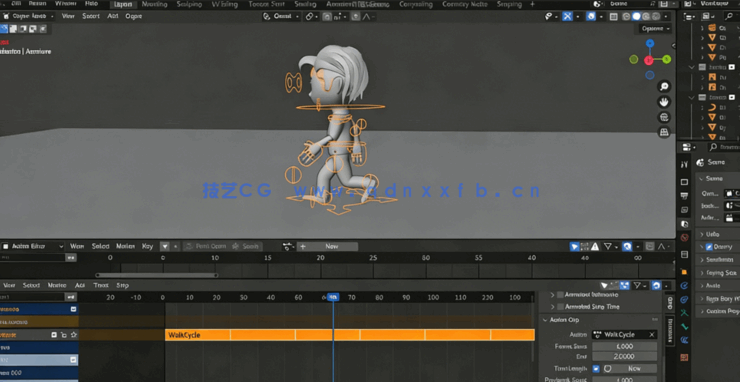This screenshot has width=740, height=382.
Task: Open the NLA editor filter funnel
Action: coord(638,286)
